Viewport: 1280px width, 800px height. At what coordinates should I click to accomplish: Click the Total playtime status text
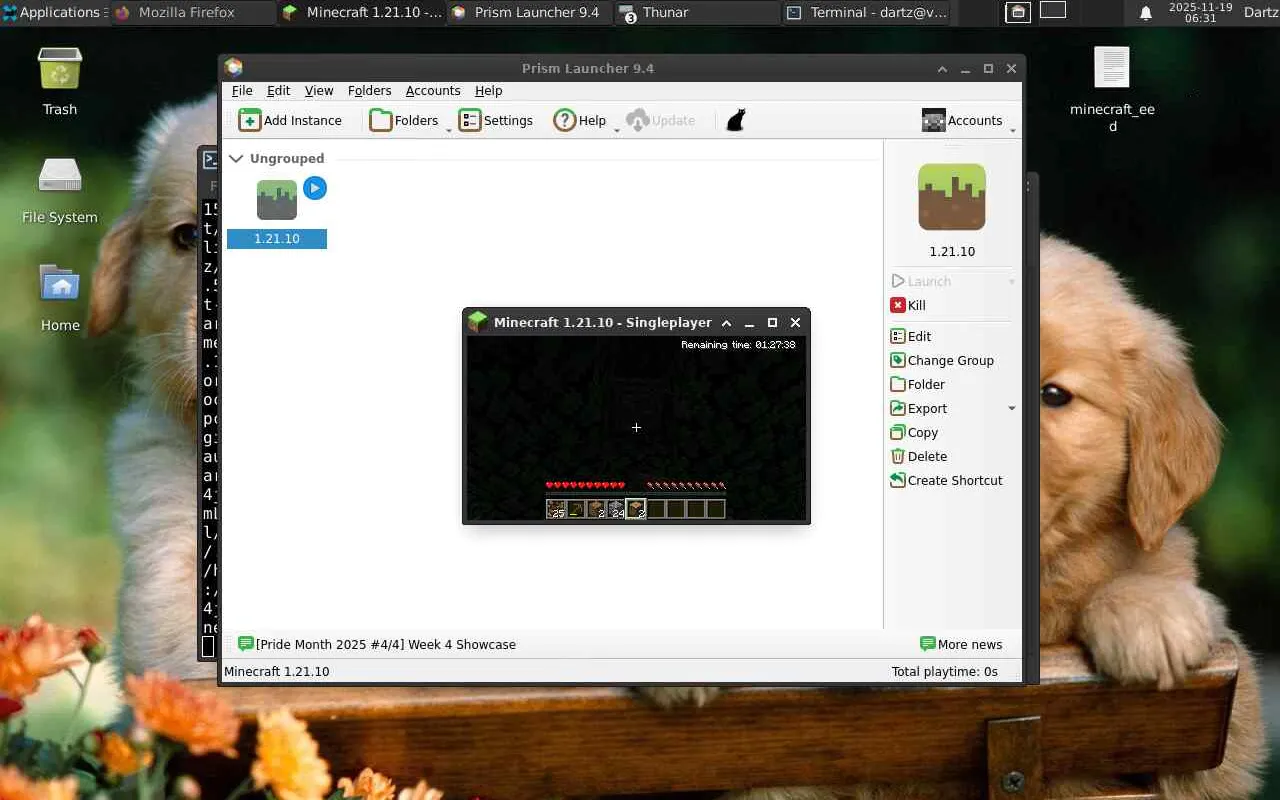point(945,671)
